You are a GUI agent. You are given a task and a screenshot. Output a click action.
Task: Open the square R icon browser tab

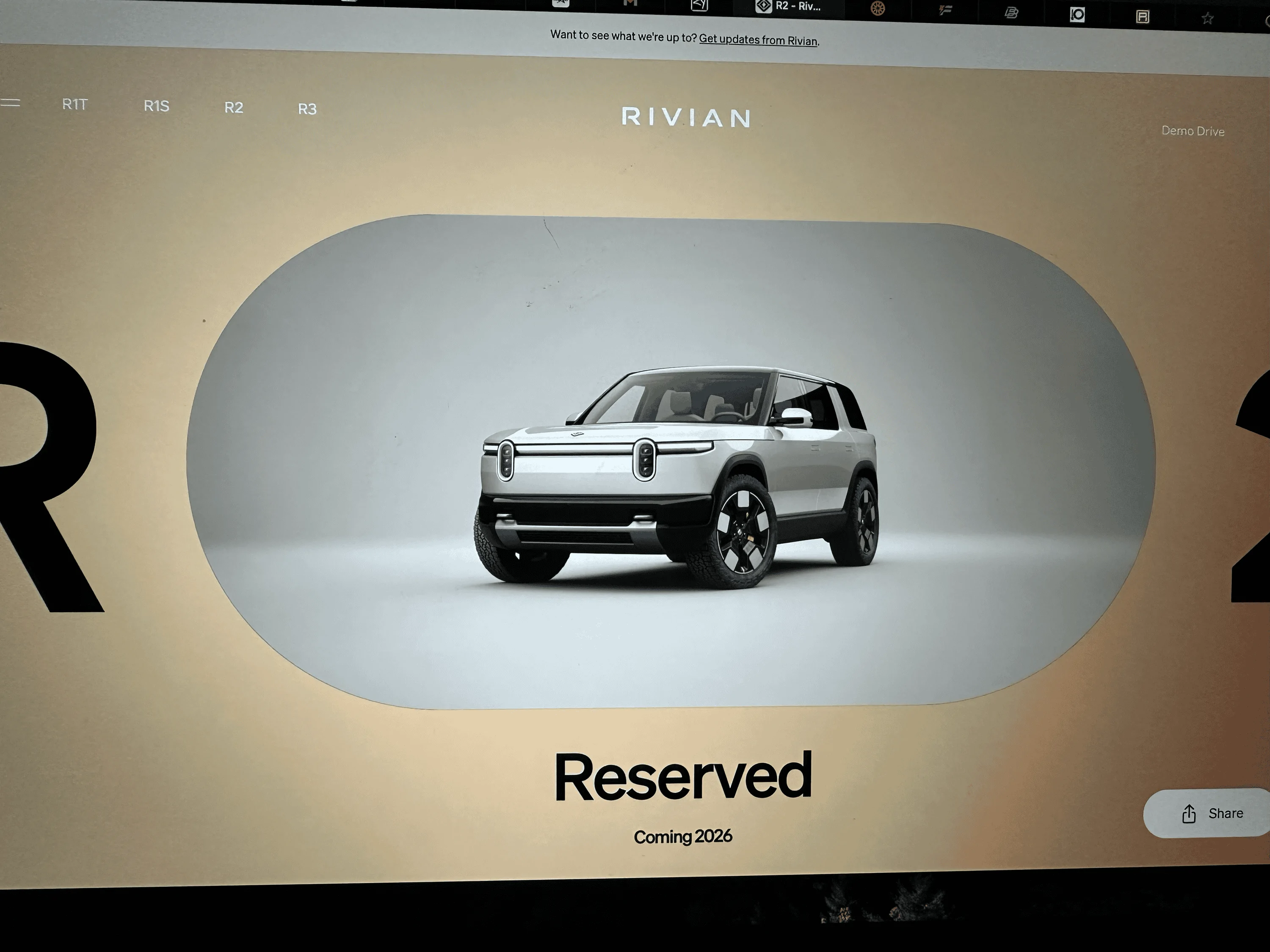pyautogui.click(x=1143, y=17)
